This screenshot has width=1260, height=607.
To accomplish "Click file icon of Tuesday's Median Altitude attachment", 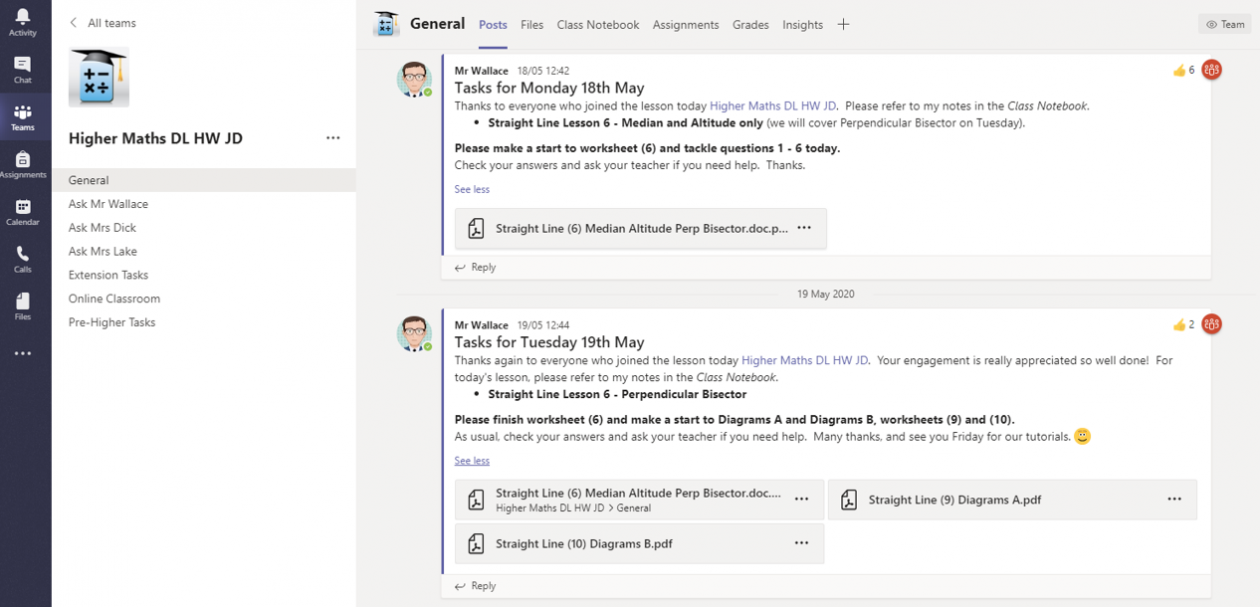I will (476, 500).
